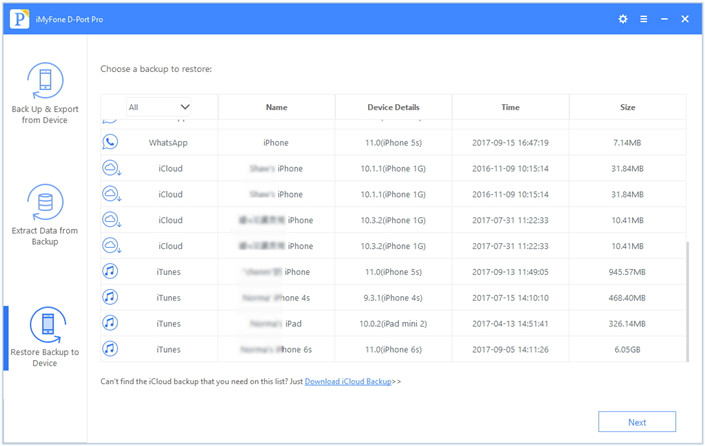Select time 2017-09-15 16:47:19
This screenshot has height=446, width=705.
[510, 143]
